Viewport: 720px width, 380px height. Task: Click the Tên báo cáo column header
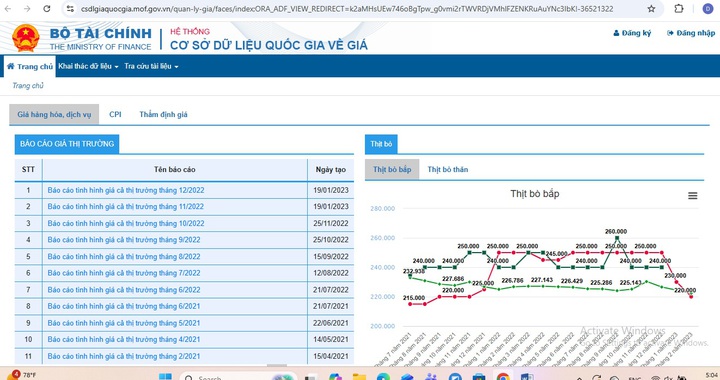point(174,170)
